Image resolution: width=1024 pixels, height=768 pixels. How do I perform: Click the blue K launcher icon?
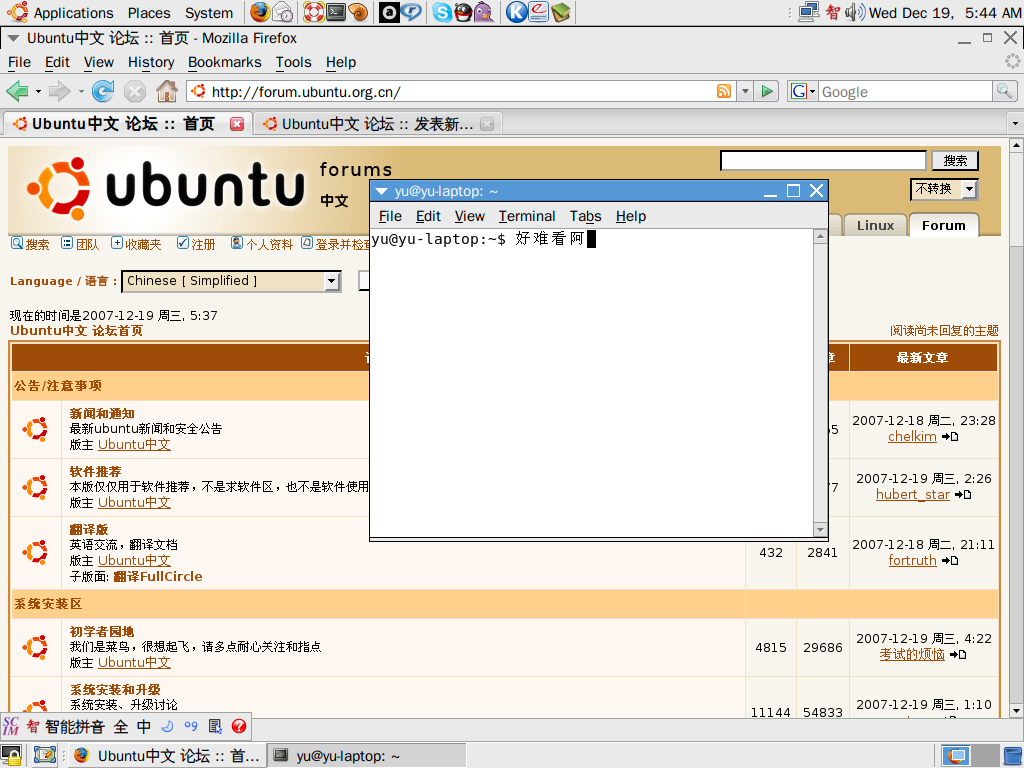517,12
